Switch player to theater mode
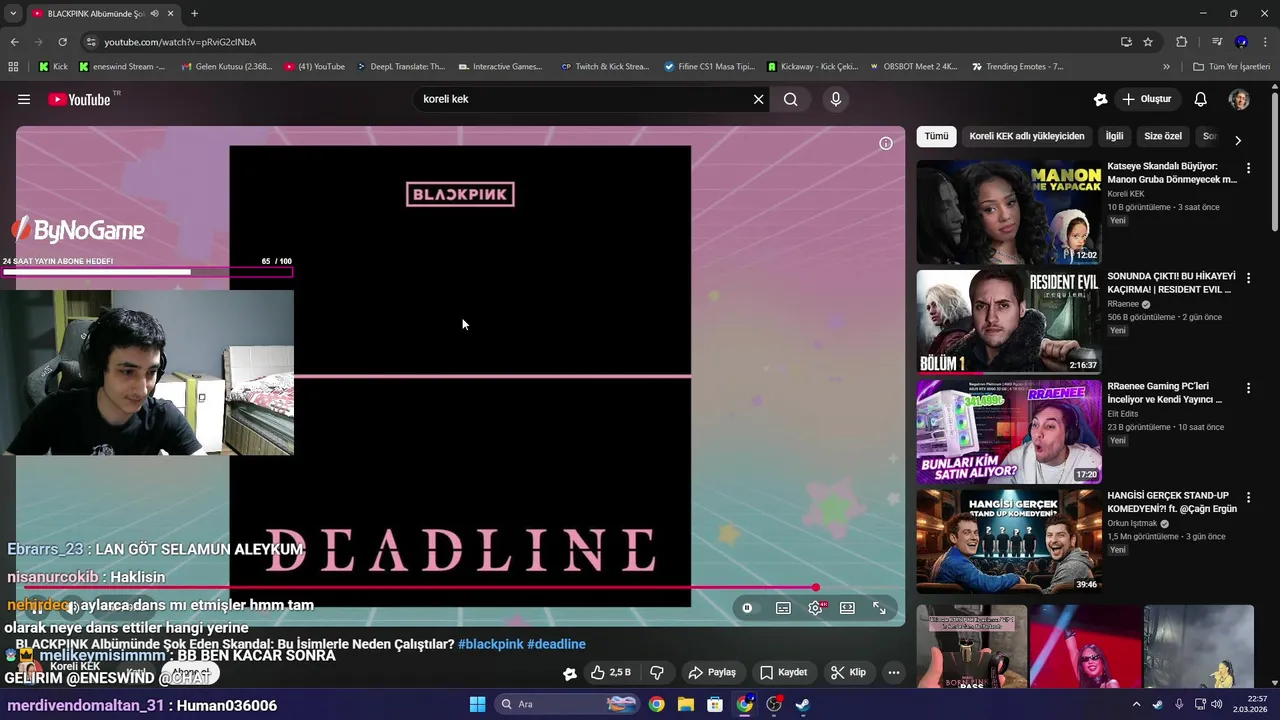The image size is (1280, 720). [x=847, y=608]
